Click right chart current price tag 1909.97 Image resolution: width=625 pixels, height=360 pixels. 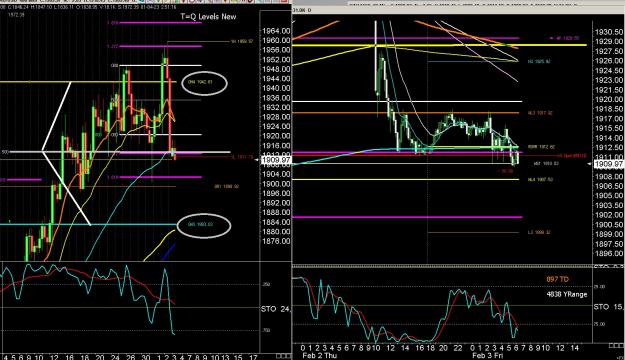(609, 164)
